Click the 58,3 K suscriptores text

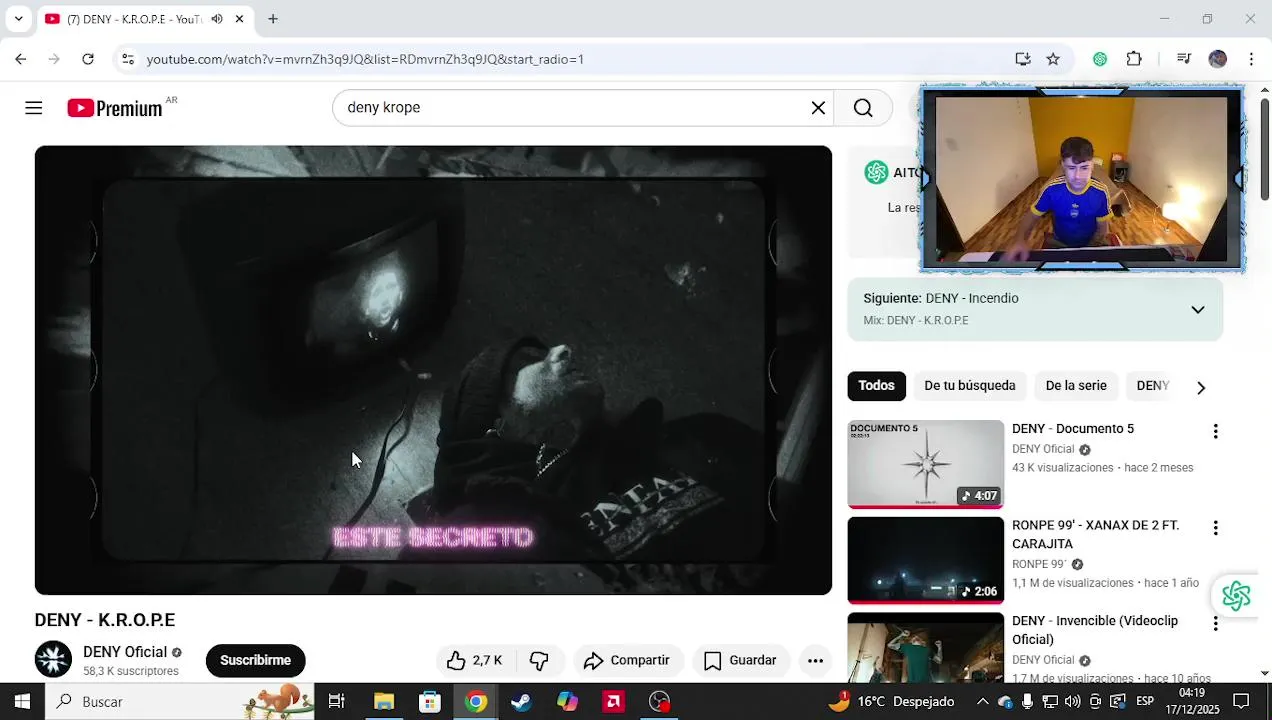[x=131, y=671]
